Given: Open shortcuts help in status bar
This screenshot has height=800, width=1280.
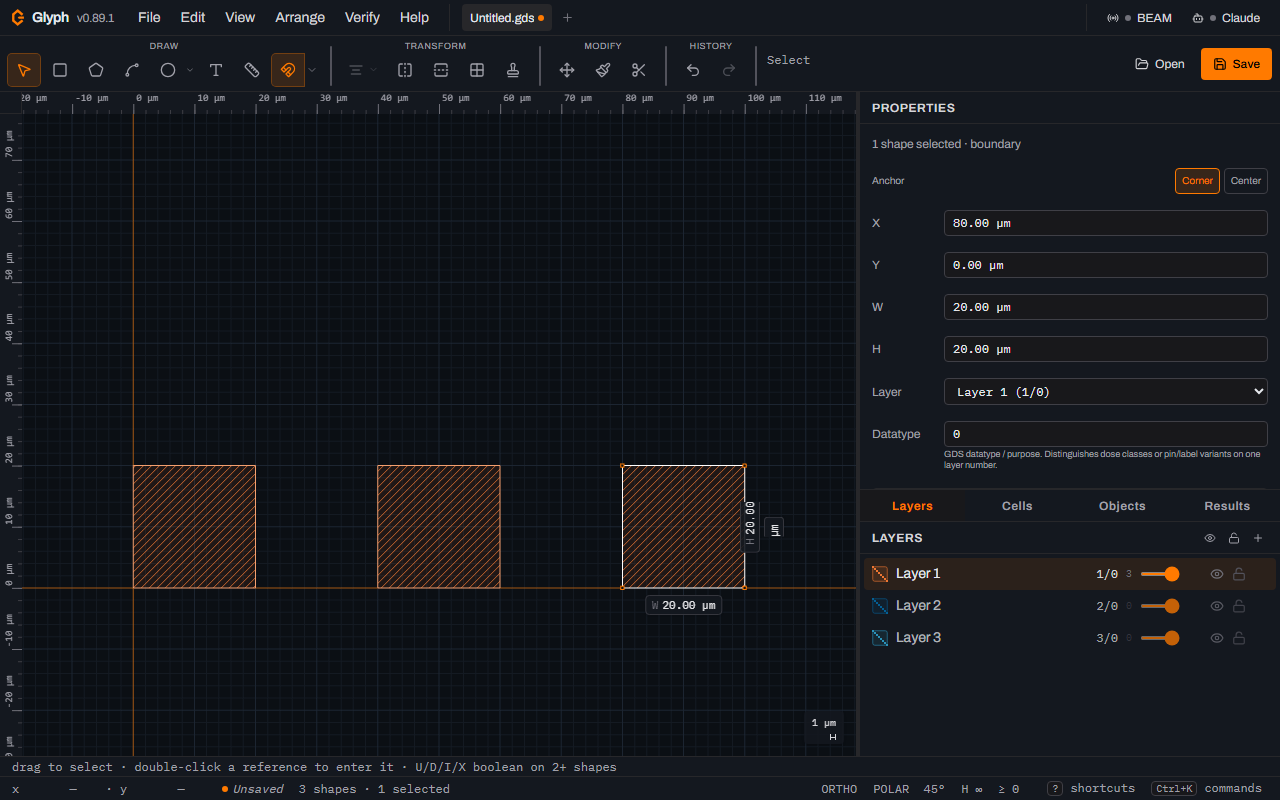Looking at the screenshot, I should click(1091, 789).
